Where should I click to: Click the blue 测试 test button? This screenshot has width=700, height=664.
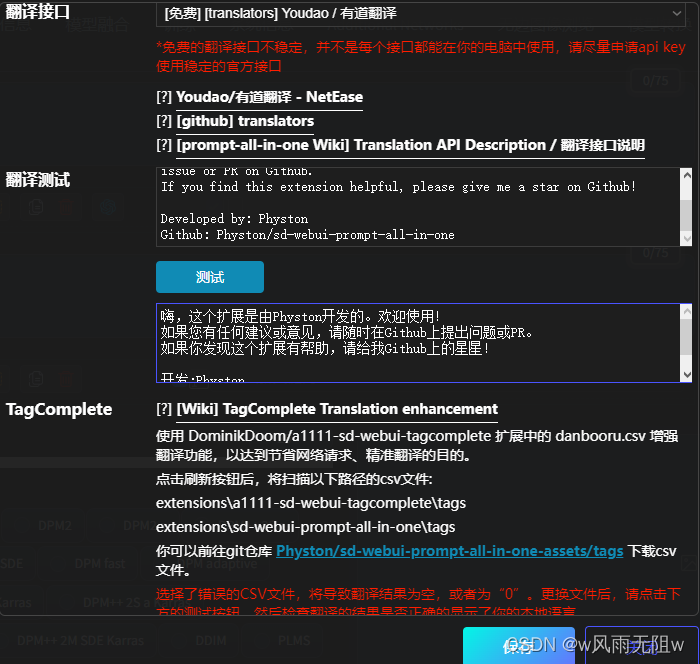[210, 277]
